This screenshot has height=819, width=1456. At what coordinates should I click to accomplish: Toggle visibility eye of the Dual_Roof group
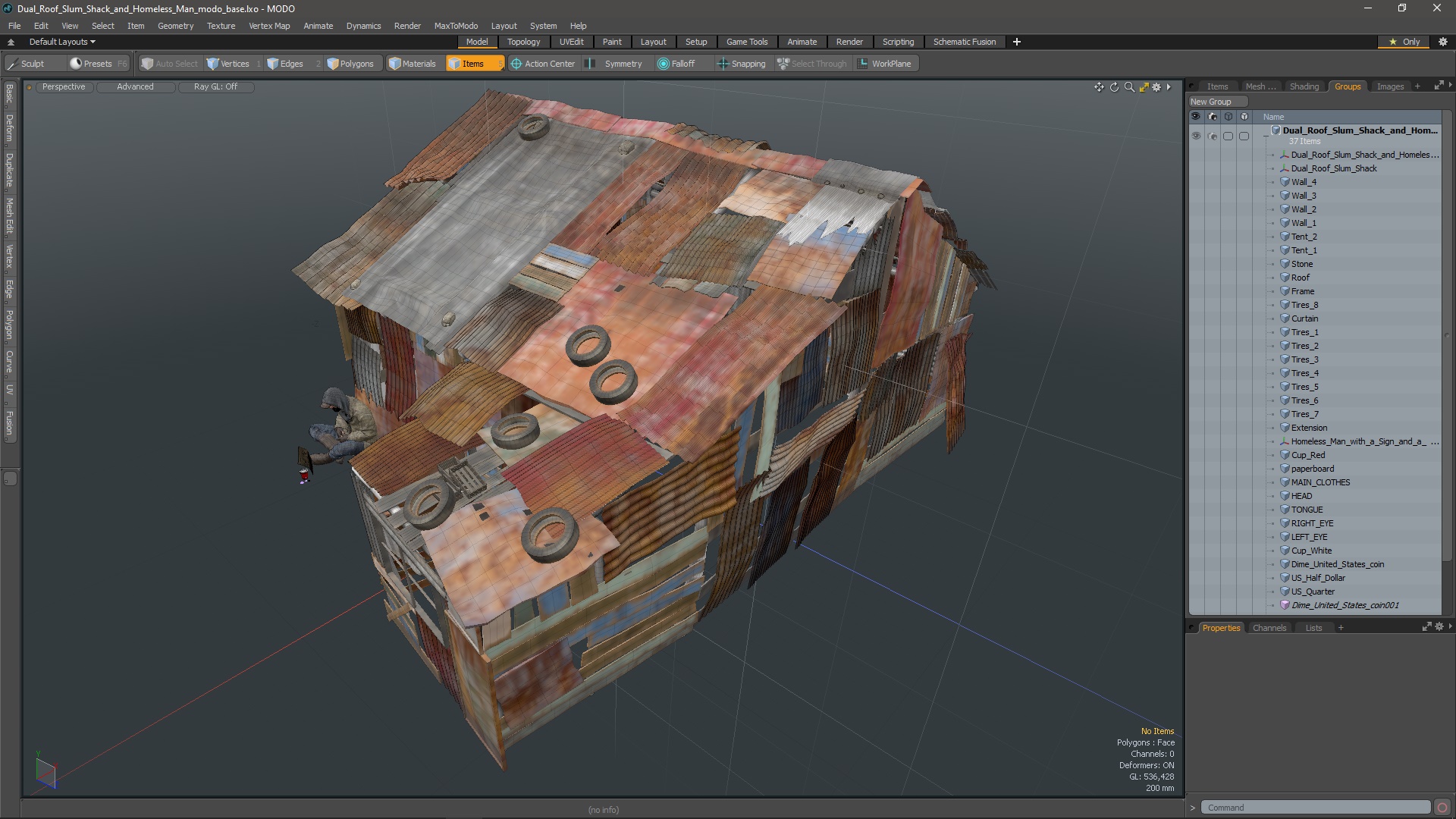tap(1196, 136)
